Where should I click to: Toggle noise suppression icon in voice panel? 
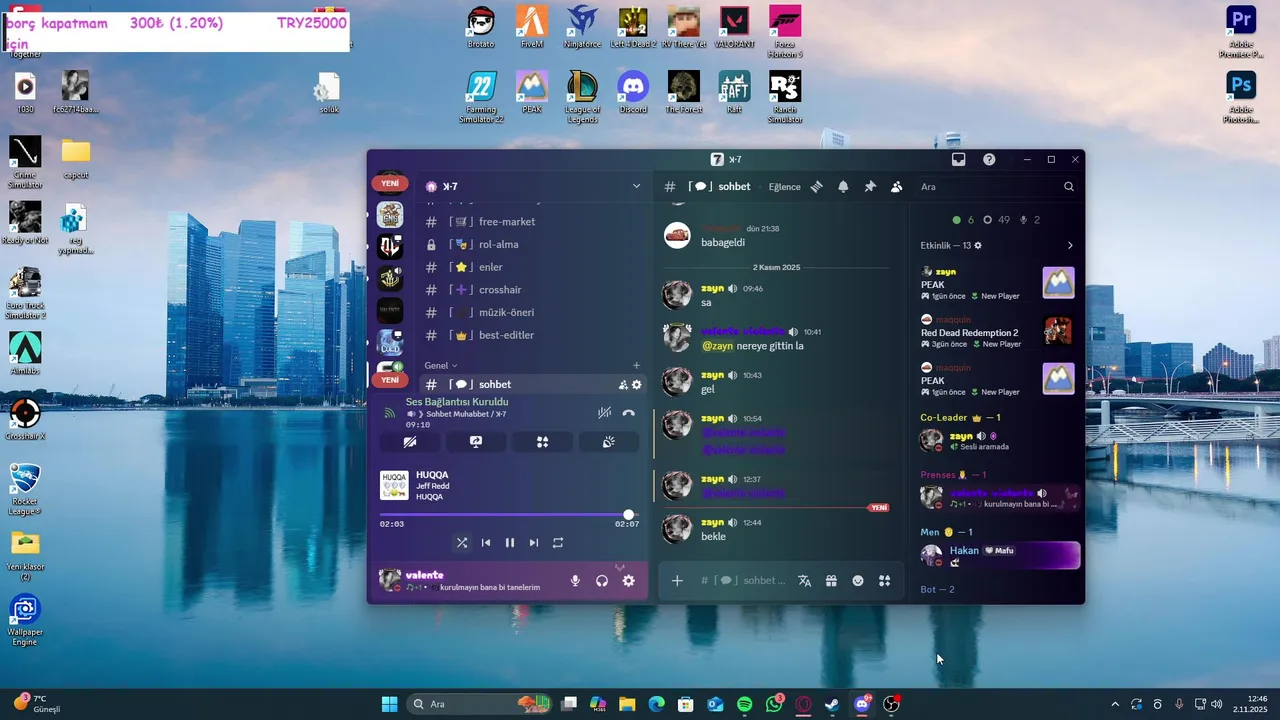604,412
